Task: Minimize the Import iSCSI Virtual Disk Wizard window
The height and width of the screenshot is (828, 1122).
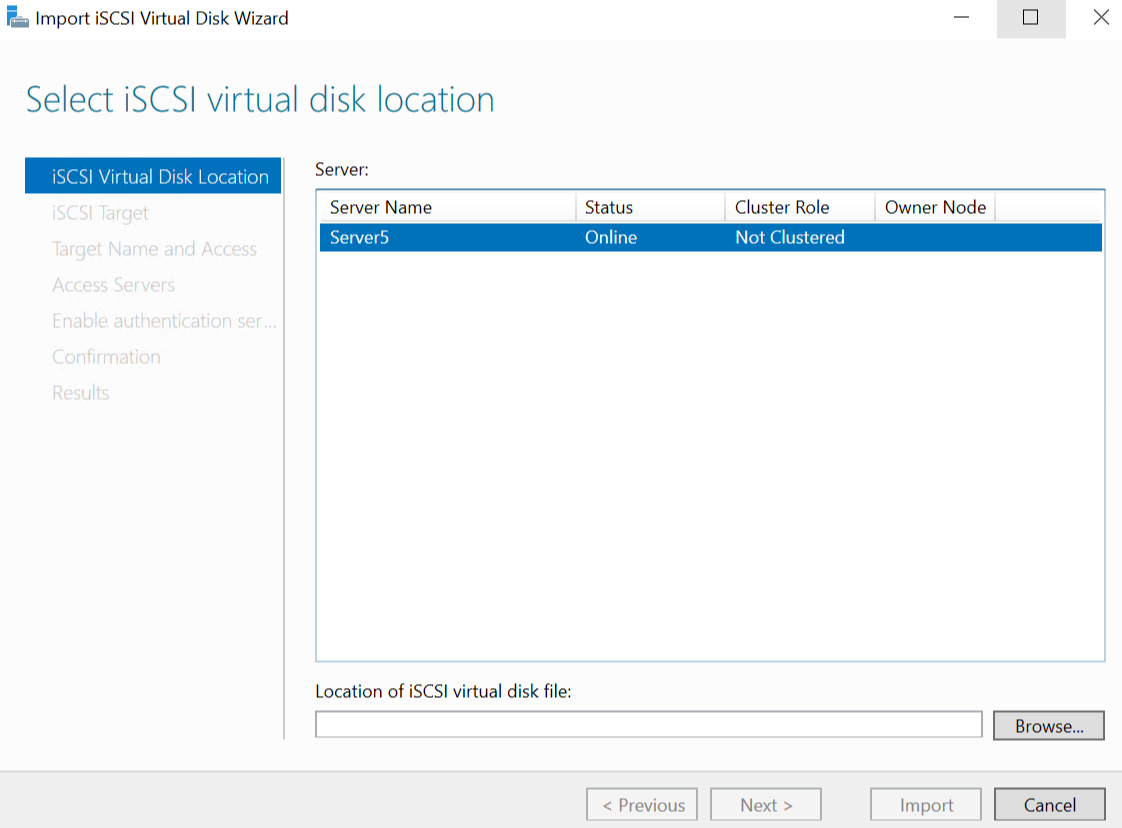Action: coord(961,18)
